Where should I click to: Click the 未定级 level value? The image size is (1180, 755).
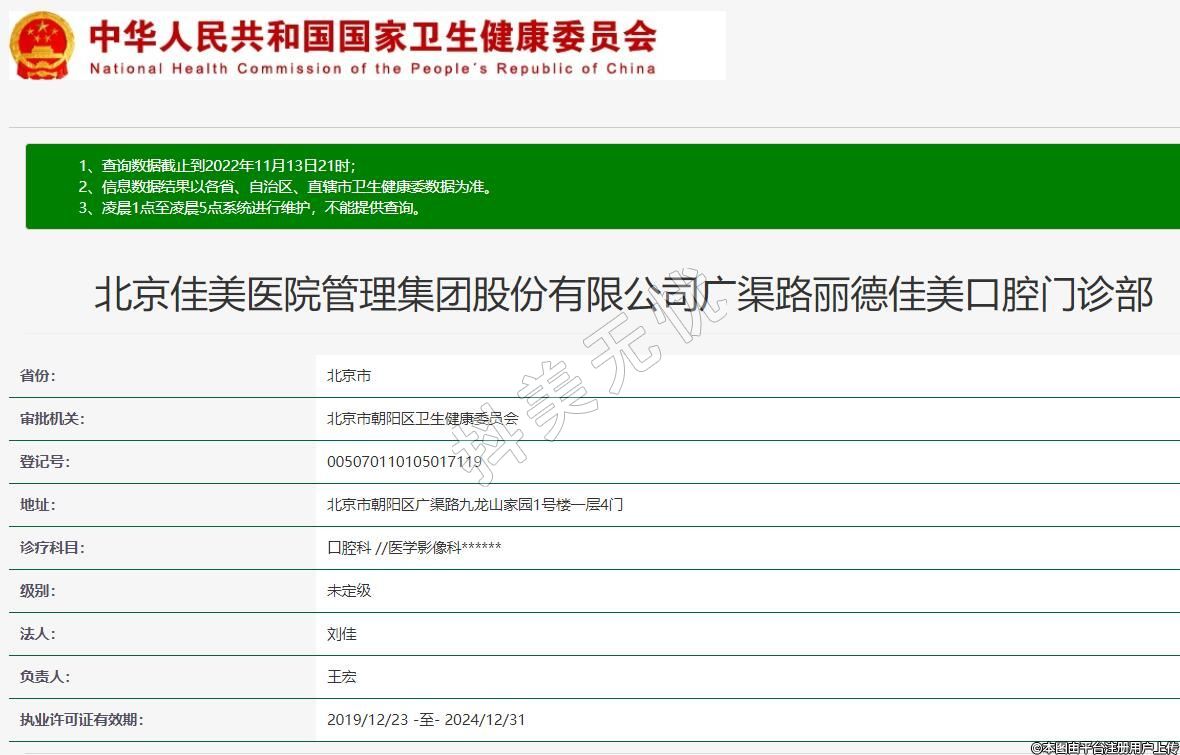349,591
